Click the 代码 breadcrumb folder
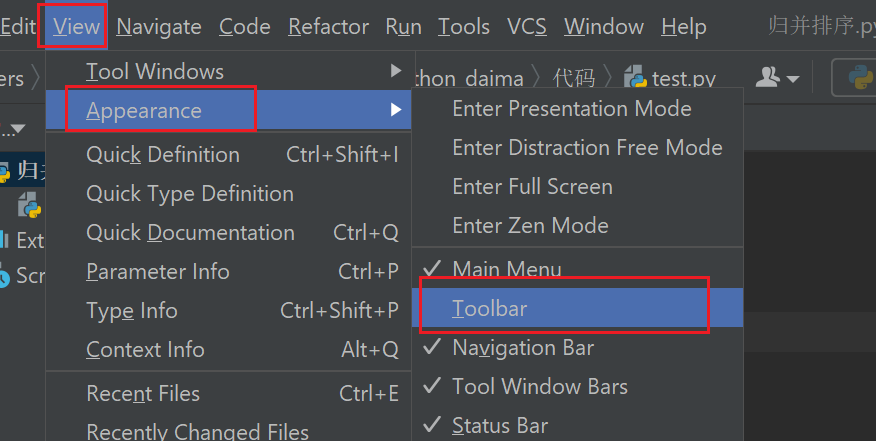876x441 pixels. (574, 78)
